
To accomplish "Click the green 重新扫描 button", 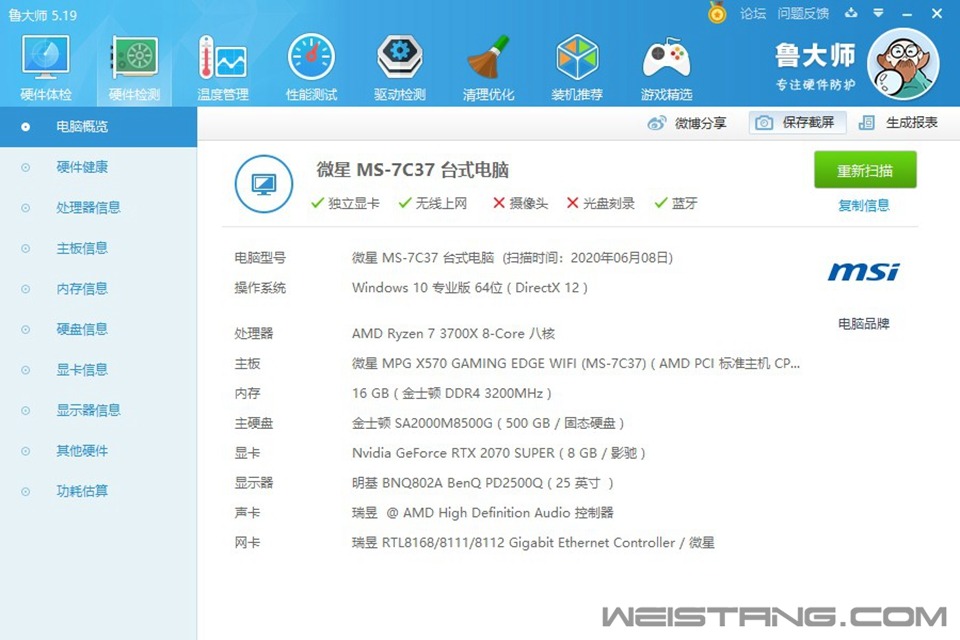I will point(865,170).
